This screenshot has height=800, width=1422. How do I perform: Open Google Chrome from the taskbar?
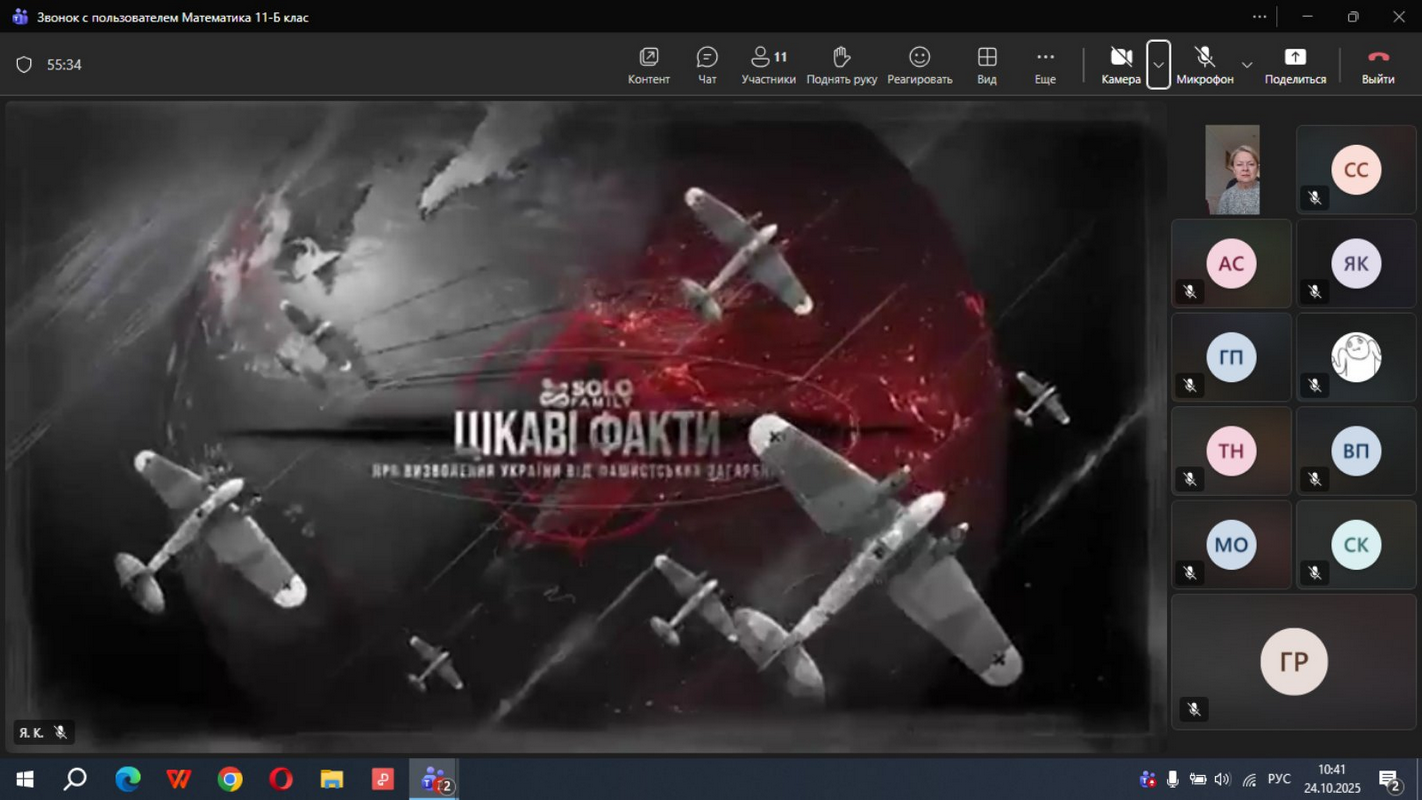coord(230,779)
